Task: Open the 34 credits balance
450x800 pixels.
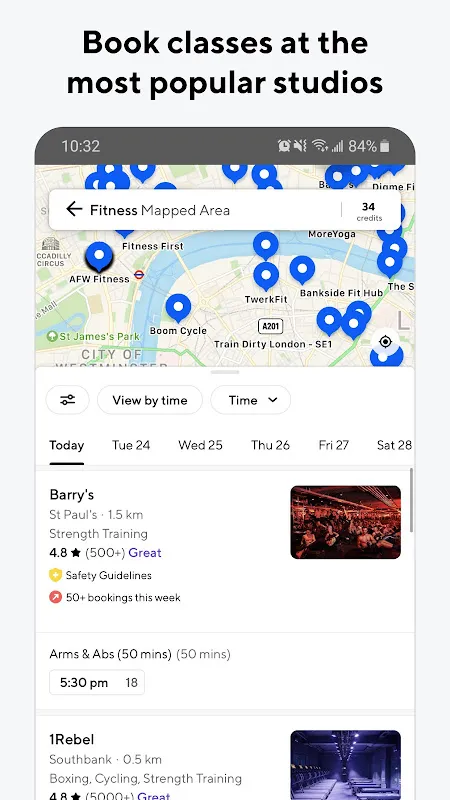Action: click(369, 211)
